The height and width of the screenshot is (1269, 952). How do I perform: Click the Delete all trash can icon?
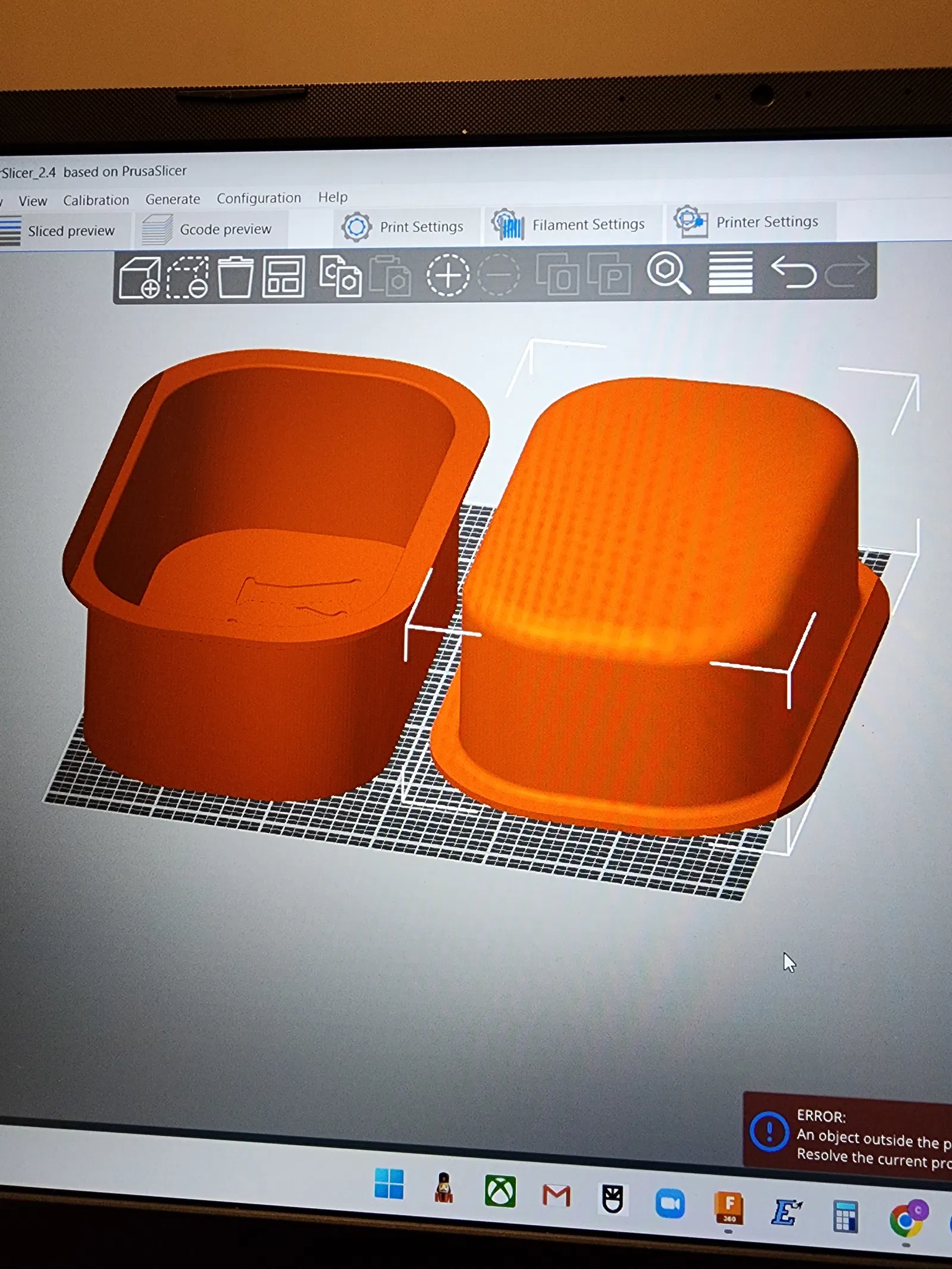pos(236,277)
